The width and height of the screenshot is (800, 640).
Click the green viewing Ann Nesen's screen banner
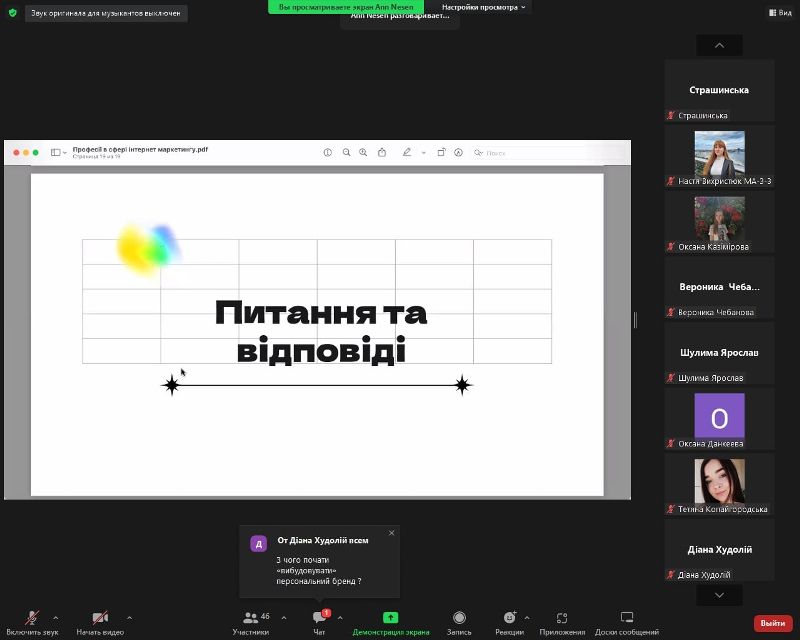pyautogui.click(x=346, y=7)
